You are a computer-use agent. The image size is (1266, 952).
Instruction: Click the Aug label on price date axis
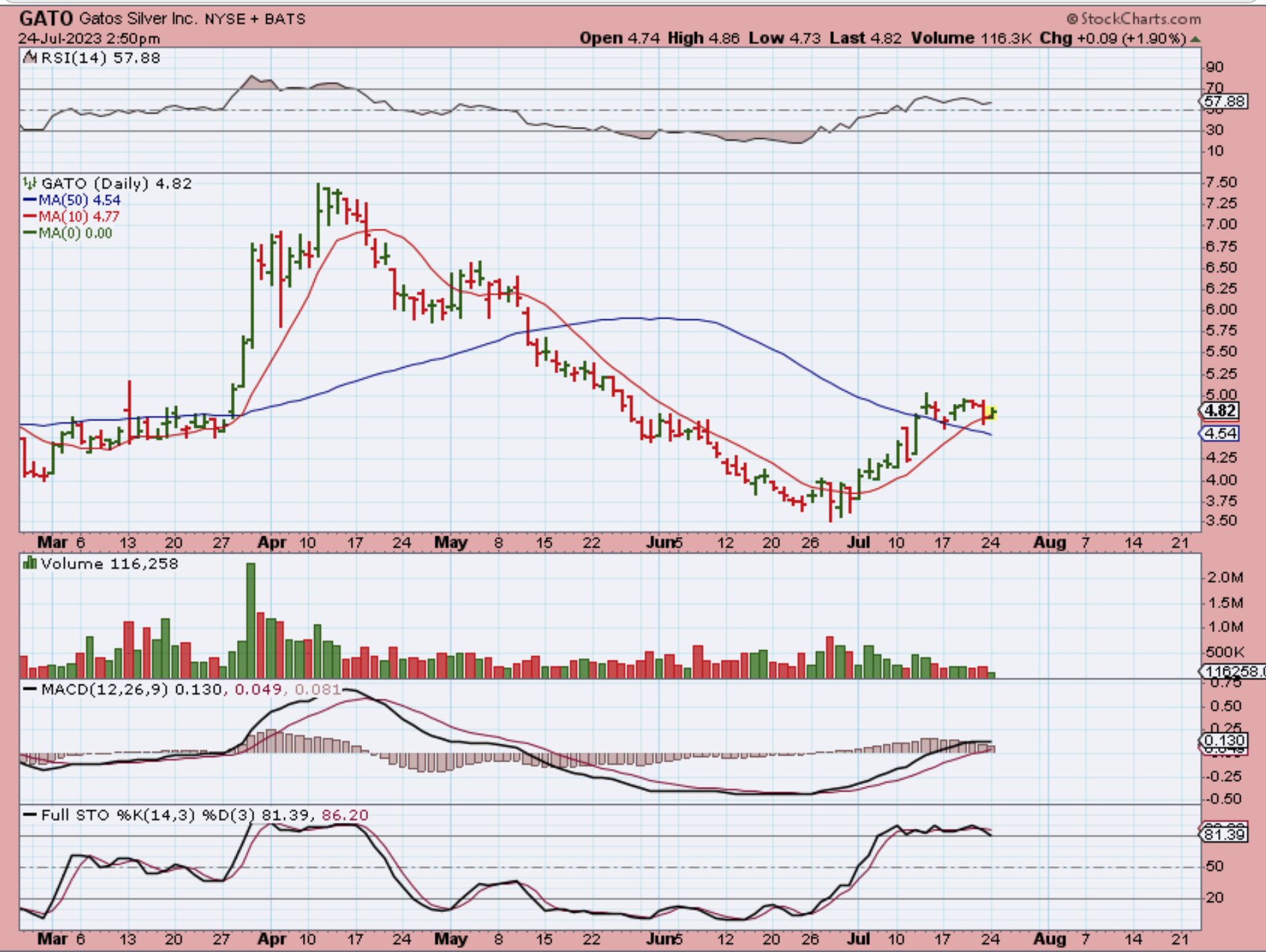[1050, 542]
